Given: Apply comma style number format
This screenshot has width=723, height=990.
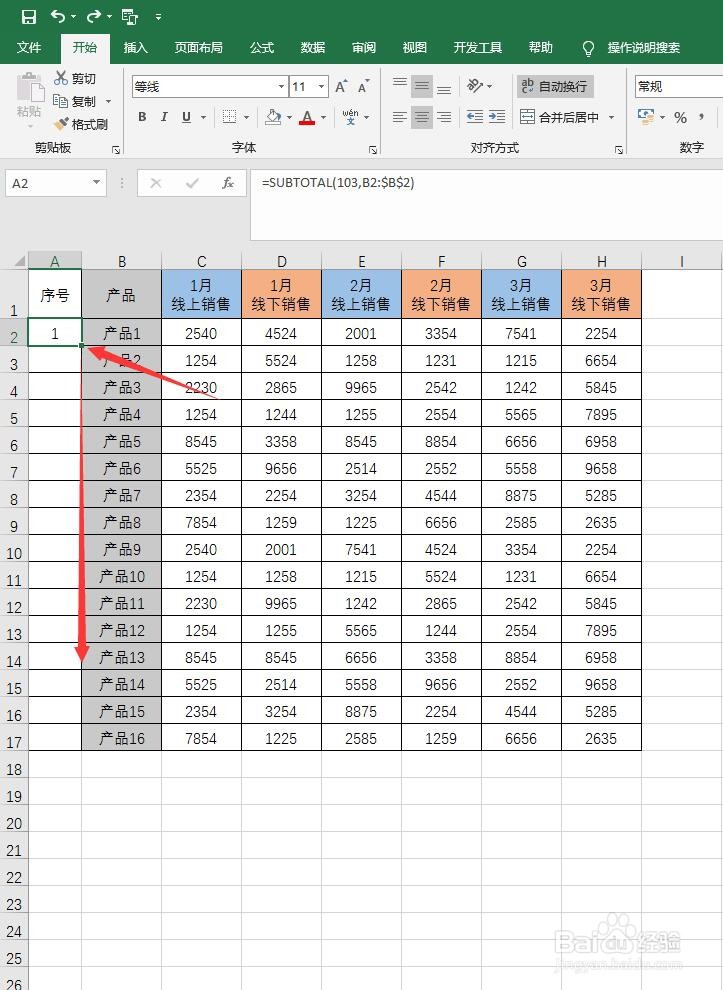Looking at the screenshot, I should coord(702,117).
